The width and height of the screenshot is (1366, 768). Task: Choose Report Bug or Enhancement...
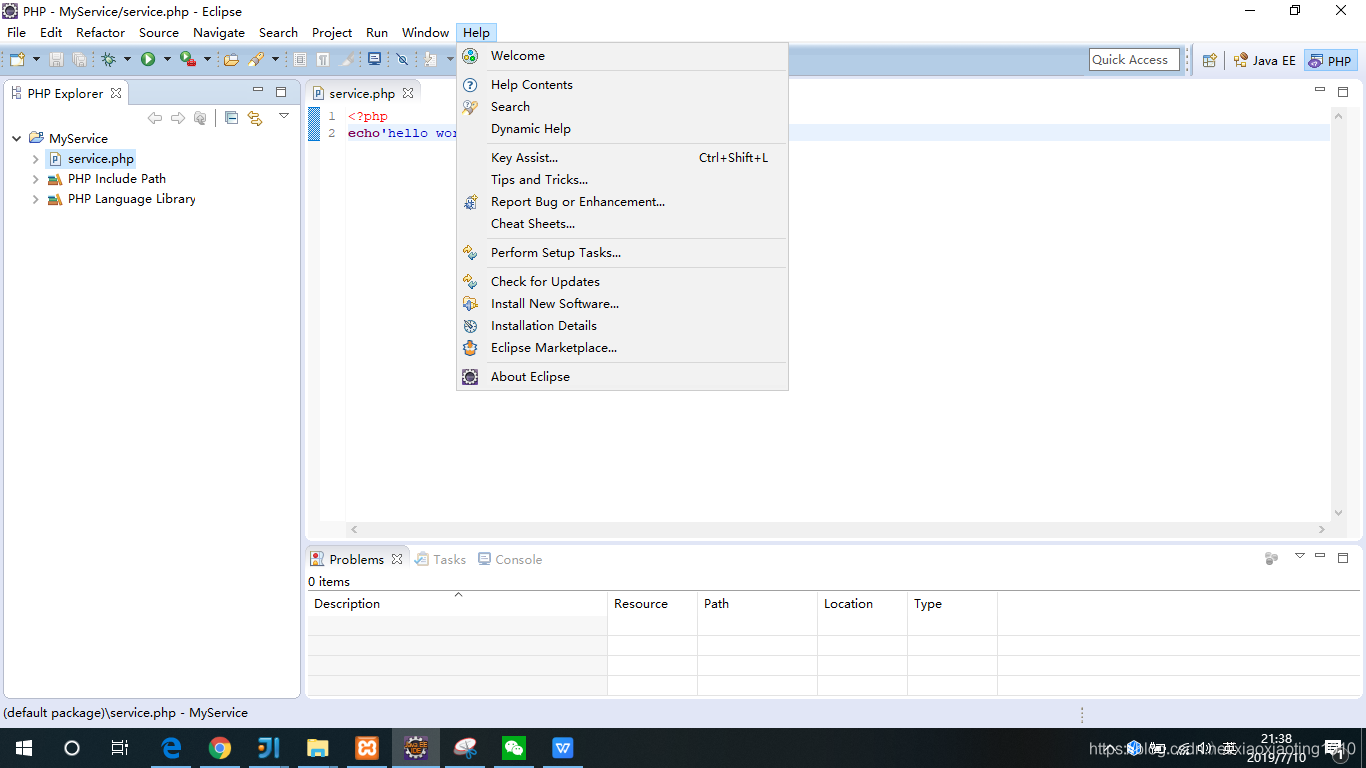tap(622, 202)
